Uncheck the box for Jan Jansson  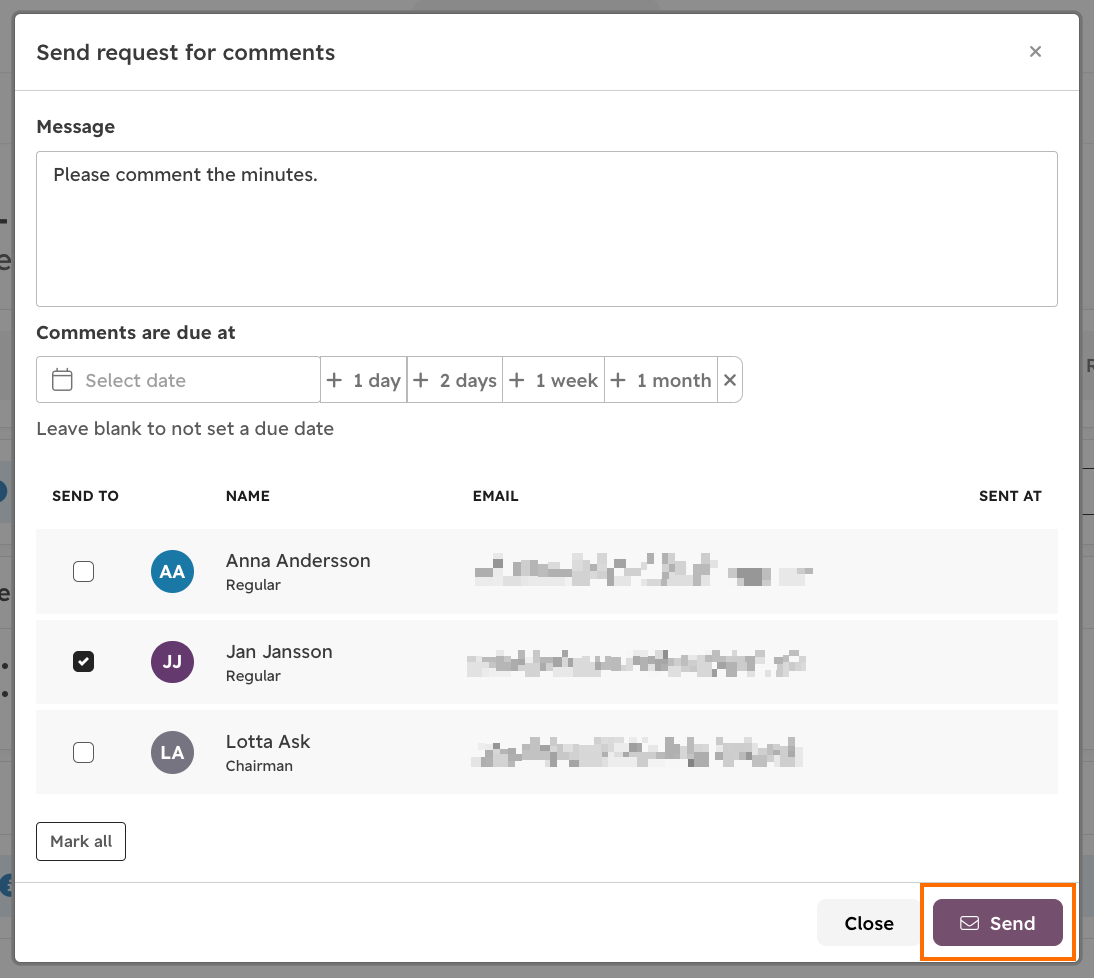(x=84, y=661)
